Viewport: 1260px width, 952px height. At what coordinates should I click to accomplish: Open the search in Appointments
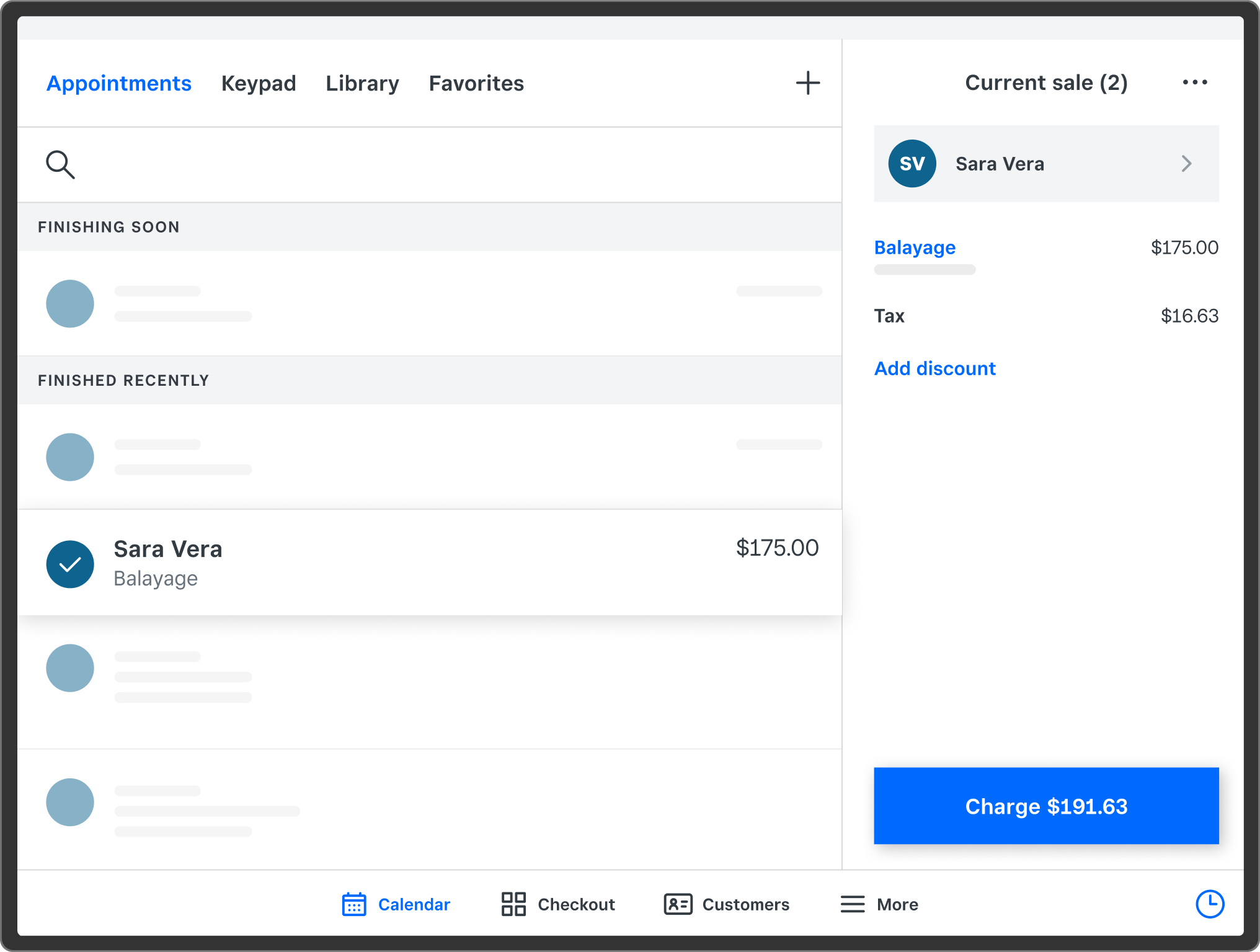[x=60, y=164]
